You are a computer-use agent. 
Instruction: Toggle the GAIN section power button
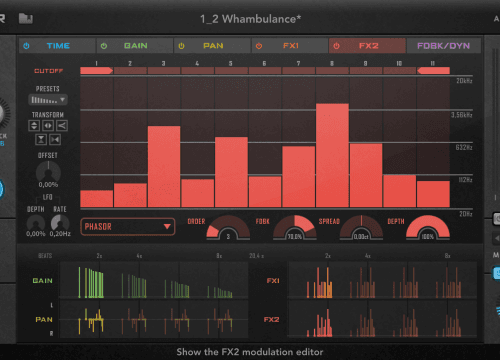104,46
